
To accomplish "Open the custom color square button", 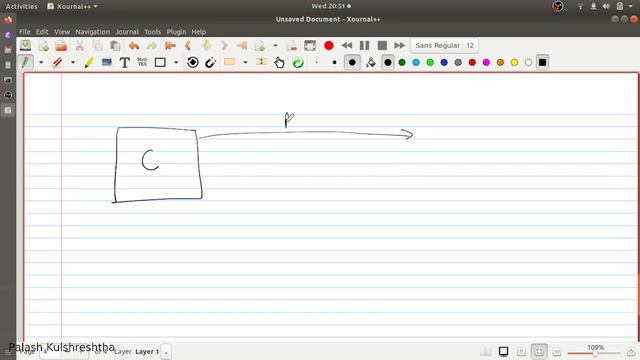I will coord(542,62).
